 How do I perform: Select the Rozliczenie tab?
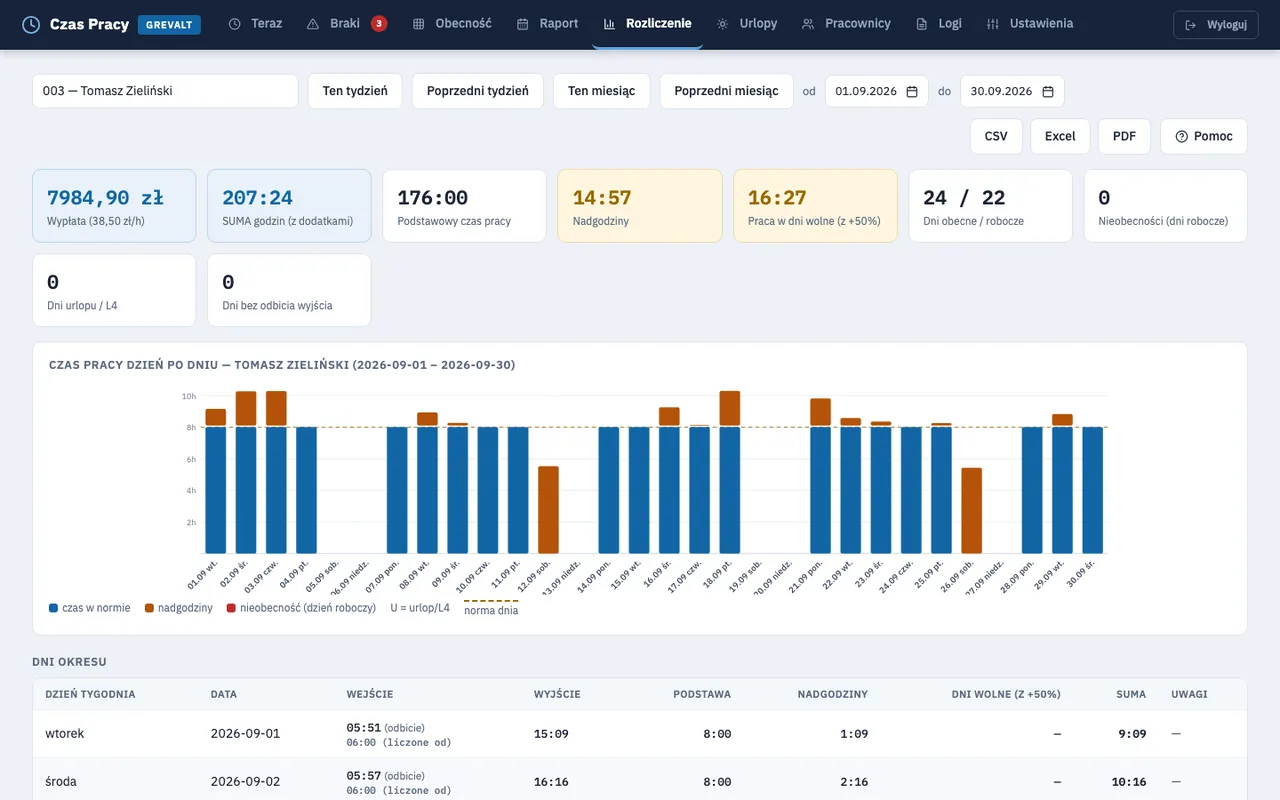(647, 24)
